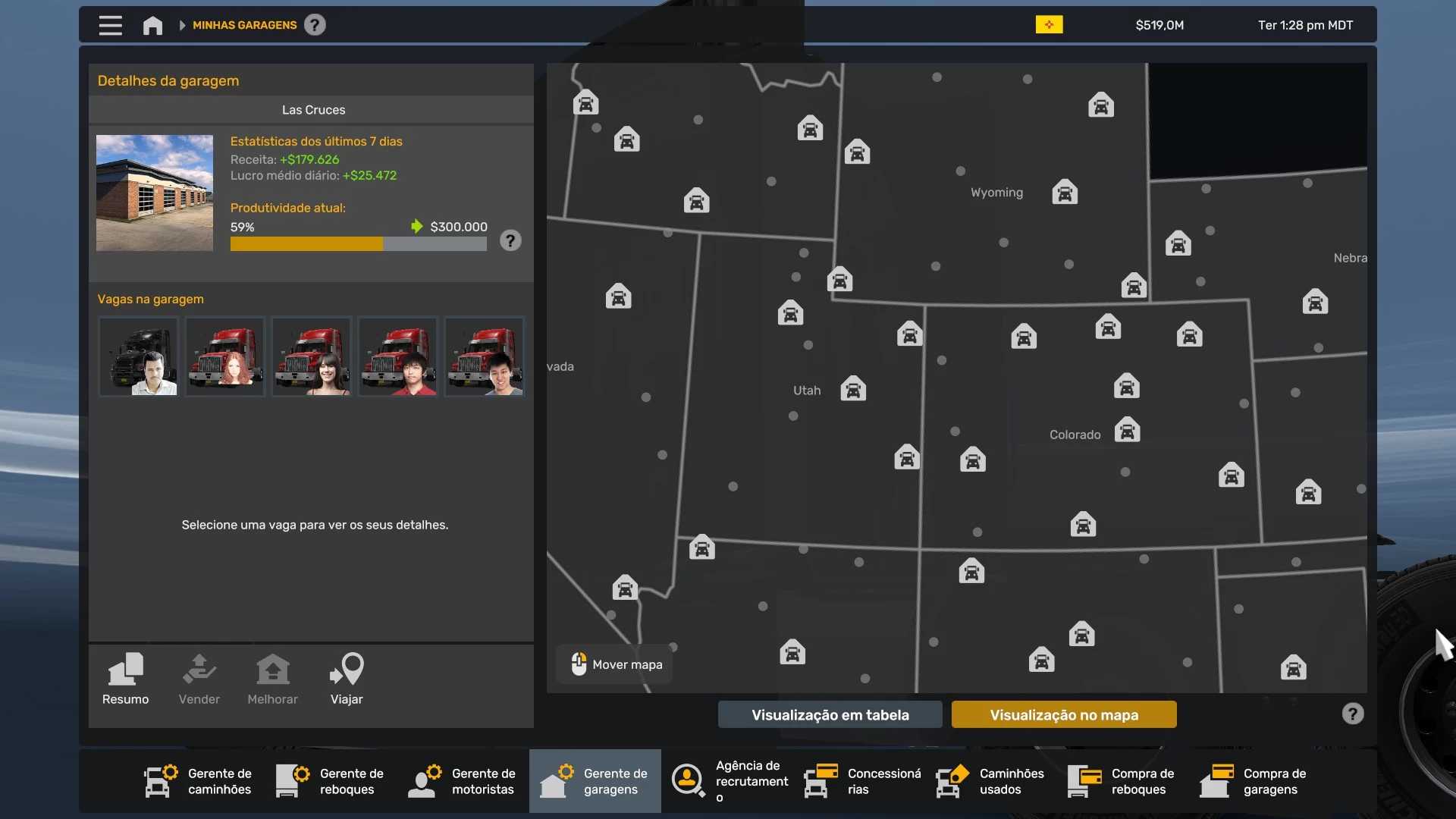The width and height of the screenshot is (1456, 819).
Task: Click the home icon in top bar
Action: tap(152, 25)
